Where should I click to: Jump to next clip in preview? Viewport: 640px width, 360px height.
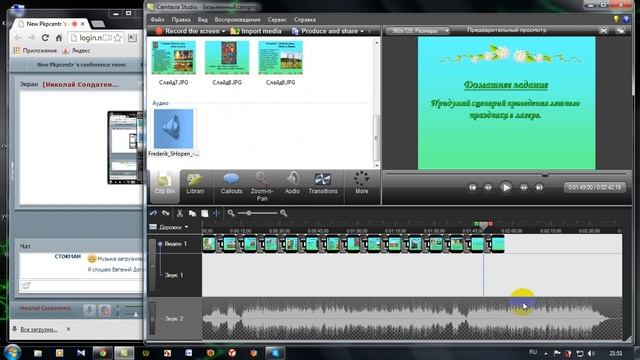pos(539,187)
